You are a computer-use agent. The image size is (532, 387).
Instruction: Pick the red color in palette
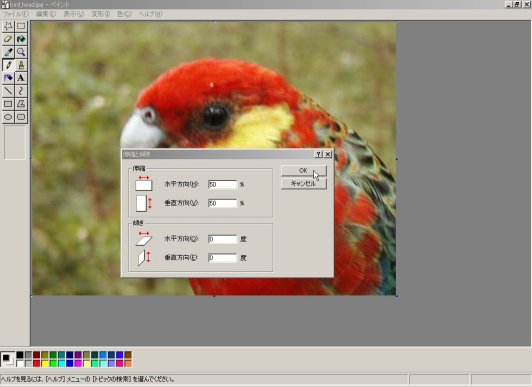[37, 364]
